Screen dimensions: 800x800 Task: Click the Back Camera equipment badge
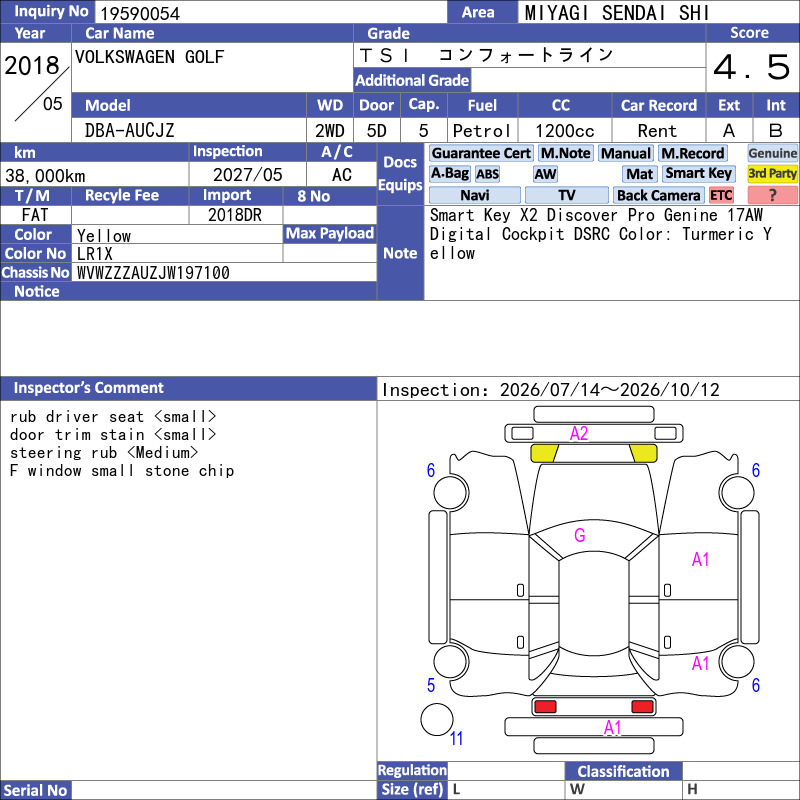[x=658, y=195]
